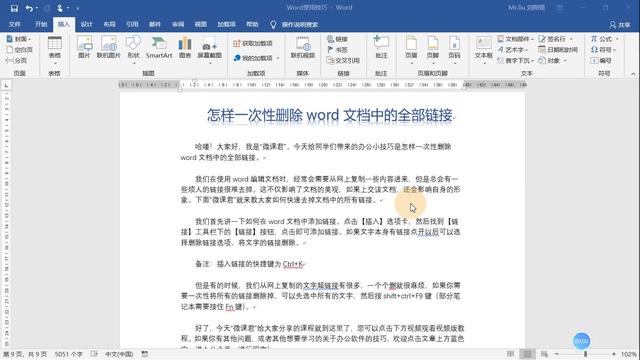This screenshot has height=360, width=640.
Task: Click 日期和时间 (Date & Time)
Action: click(x=558, y=49)
